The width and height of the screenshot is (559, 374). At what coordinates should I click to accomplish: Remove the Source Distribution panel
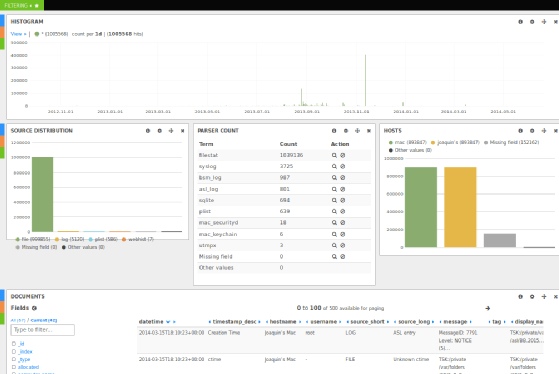pyautogui.click(x=183, y=131)
